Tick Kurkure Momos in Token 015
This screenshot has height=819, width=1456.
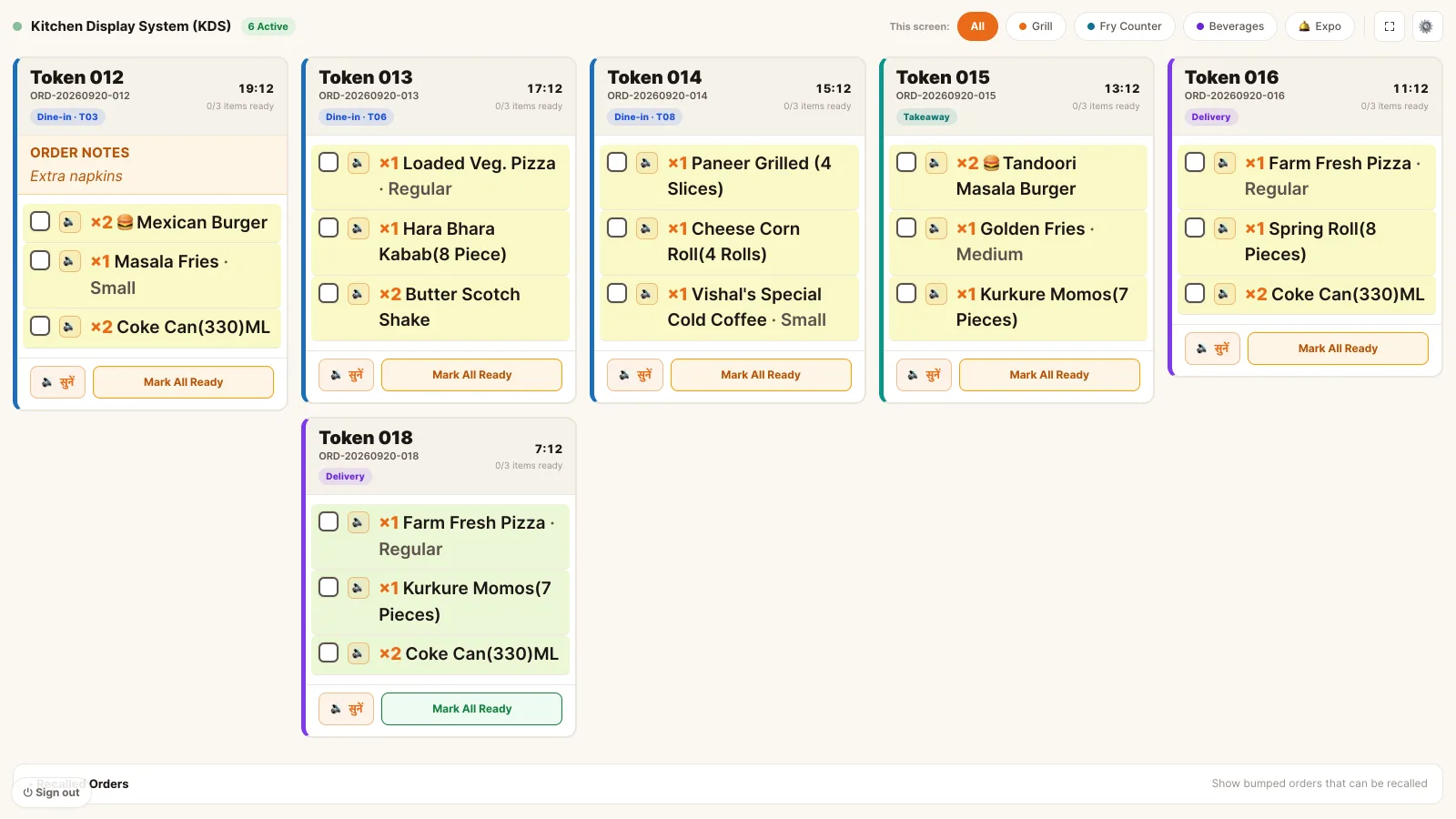point(906,293)
